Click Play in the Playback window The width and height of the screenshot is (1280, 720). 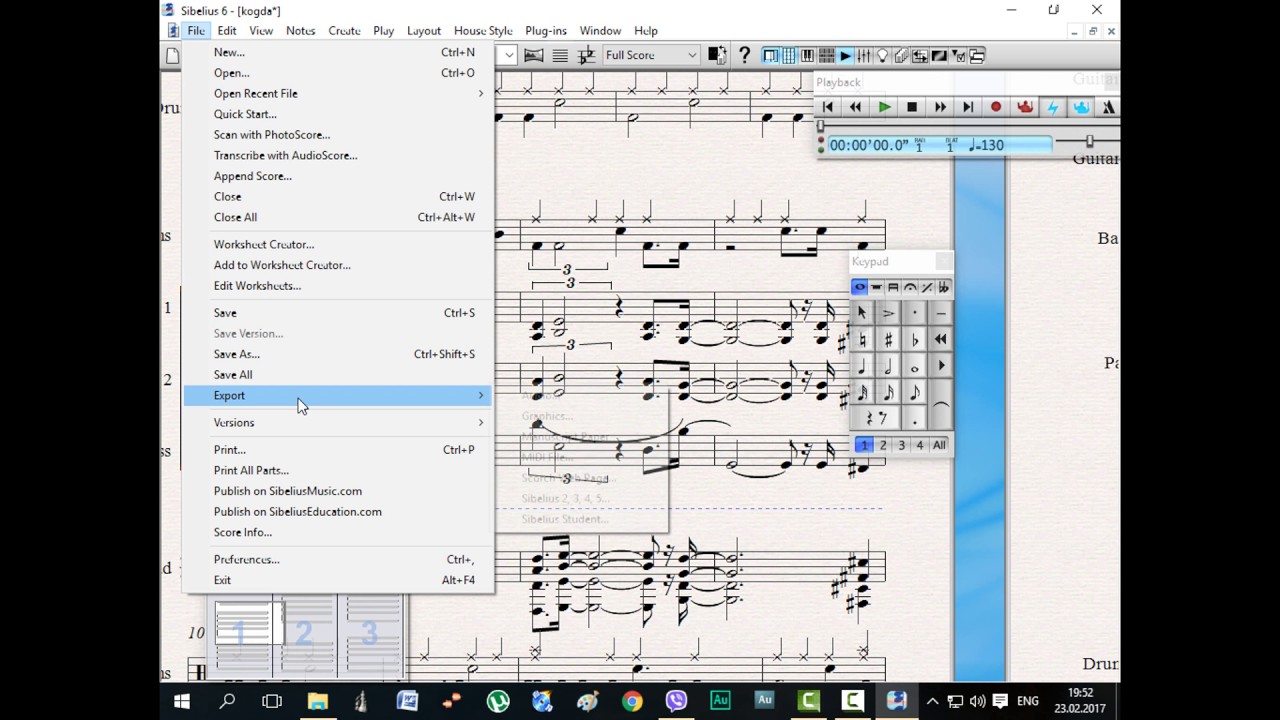coord(884,107)
